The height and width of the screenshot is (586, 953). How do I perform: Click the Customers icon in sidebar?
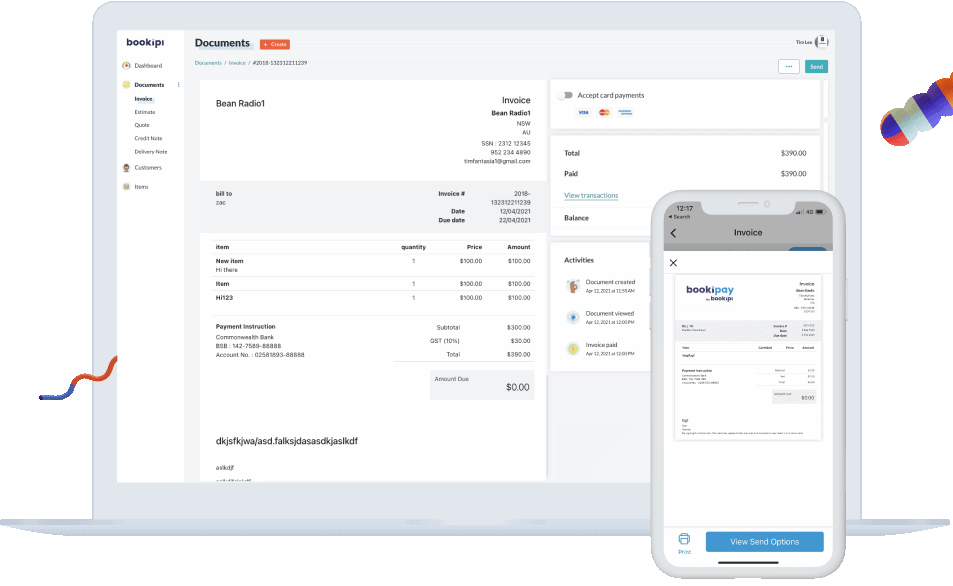(x=126, y=168)
